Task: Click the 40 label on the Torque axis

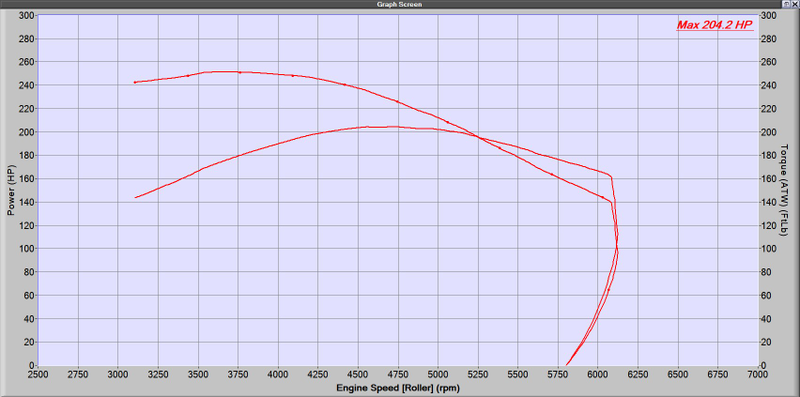Action: point(767,319)
